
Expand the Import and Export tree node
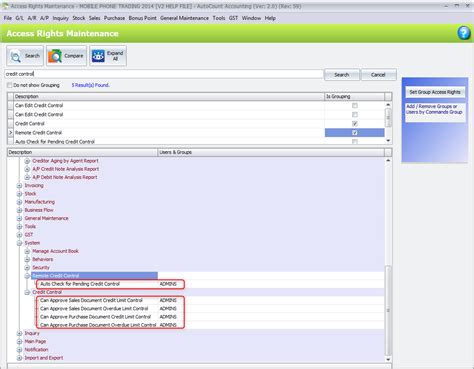(x=19, y=358)
